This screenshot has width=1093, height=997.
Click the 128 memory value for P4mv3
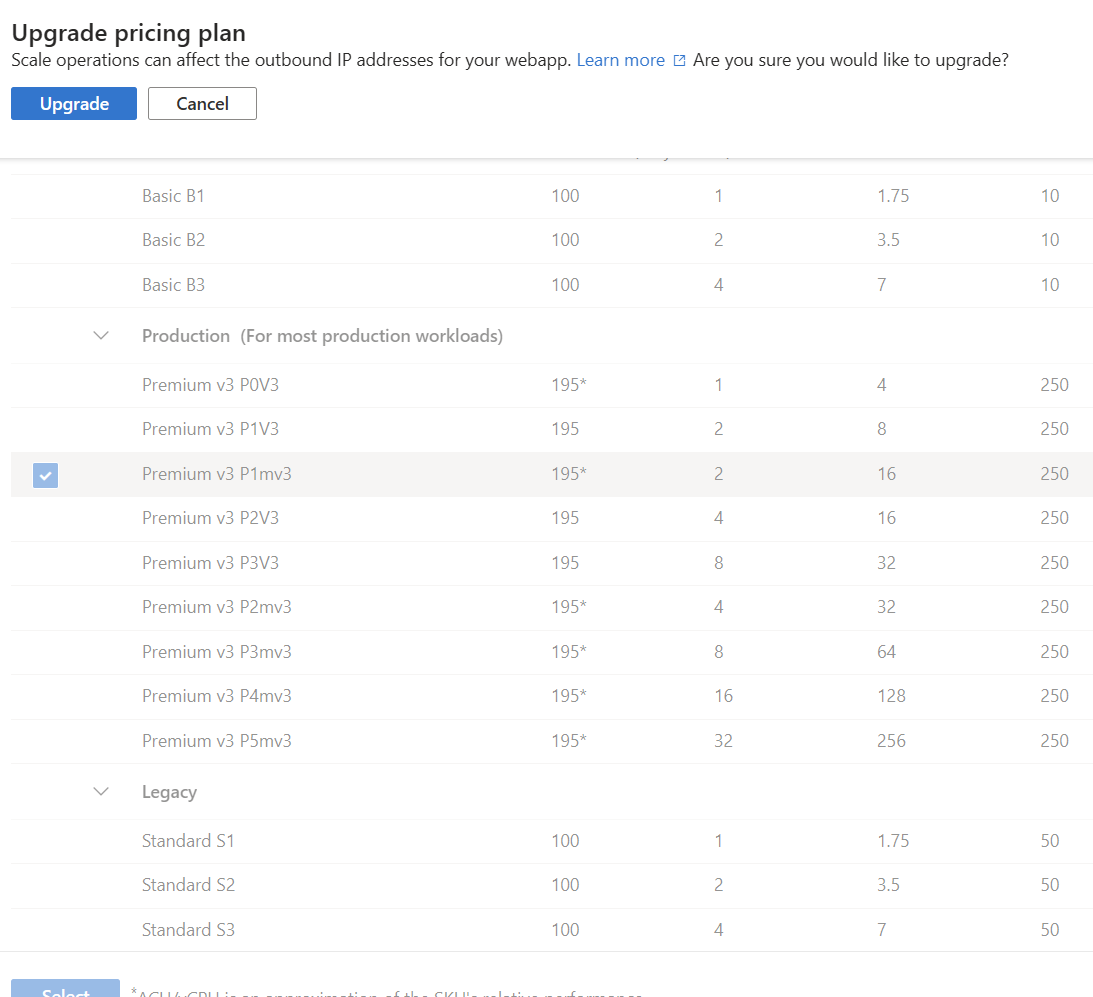tap(892, 697)
